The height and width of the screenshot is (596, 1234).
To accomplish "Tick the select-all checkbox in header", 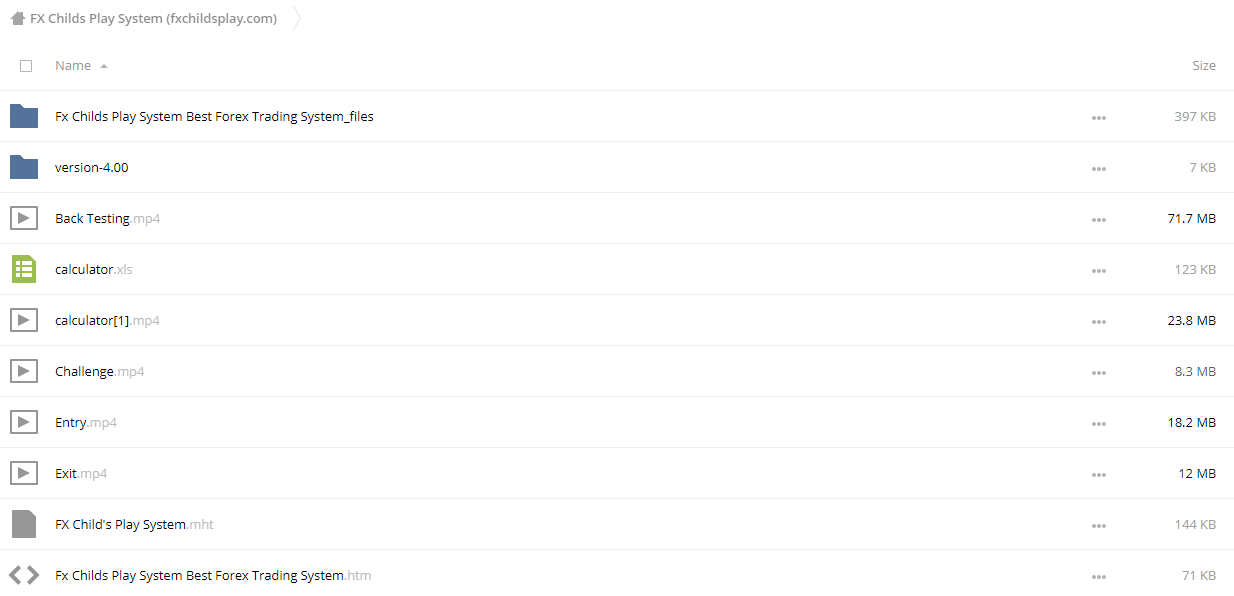I will click(26, 66).
